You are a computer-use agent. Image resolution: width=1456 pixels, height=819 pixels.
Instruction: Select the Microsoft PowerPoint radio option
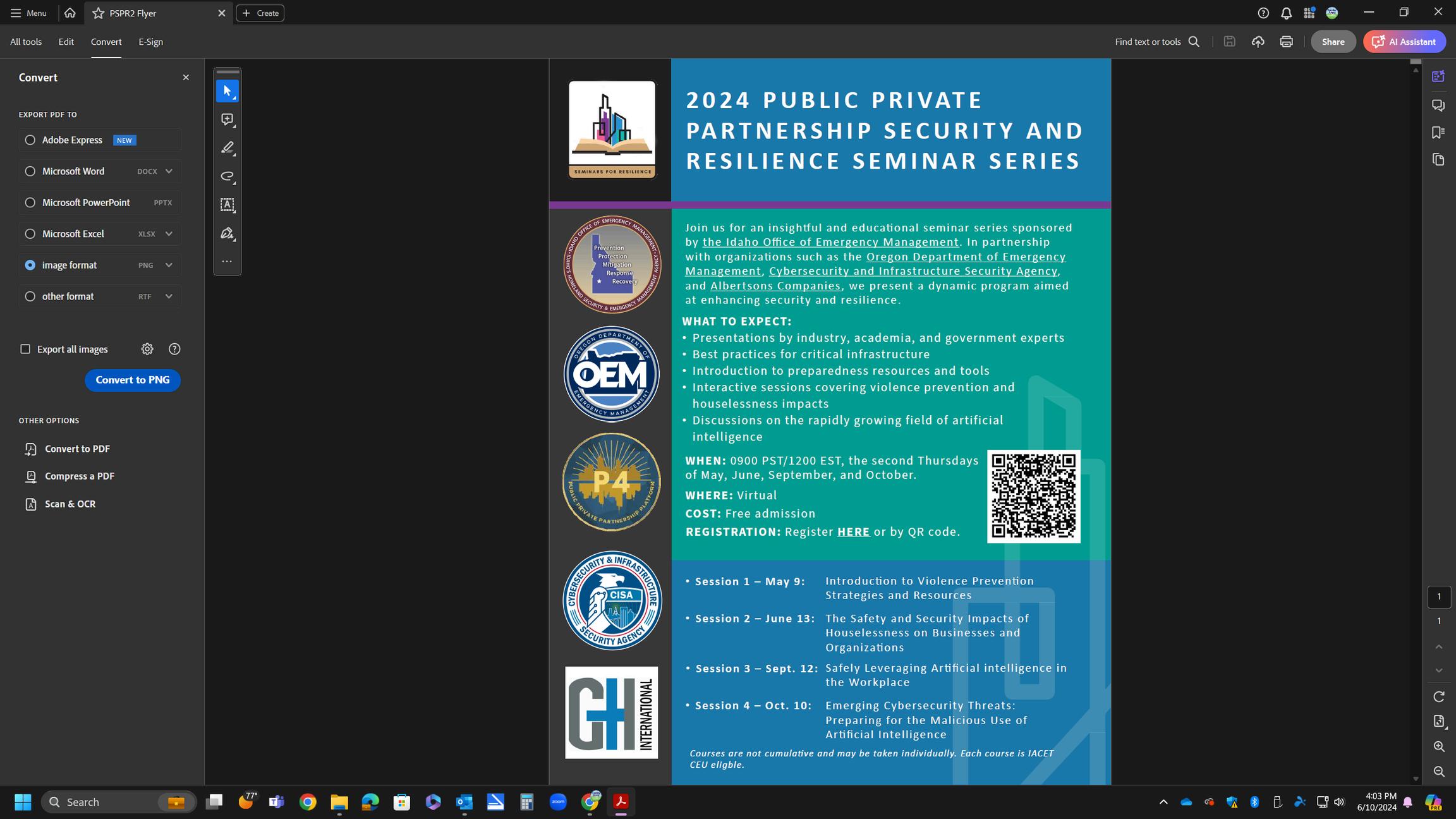tap(30, 202)
